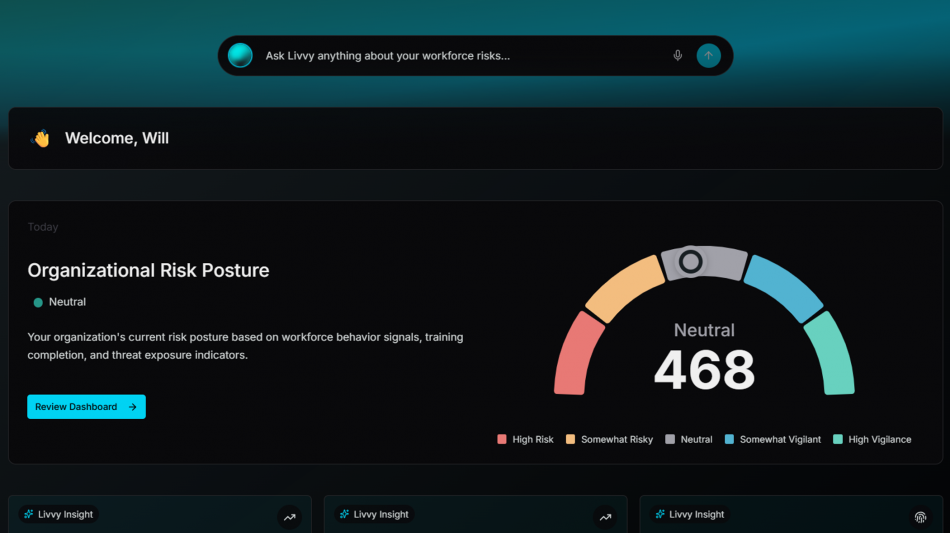Type in the Ask Livvy search field
Screen dimensions: 950x533
point(460,56)
